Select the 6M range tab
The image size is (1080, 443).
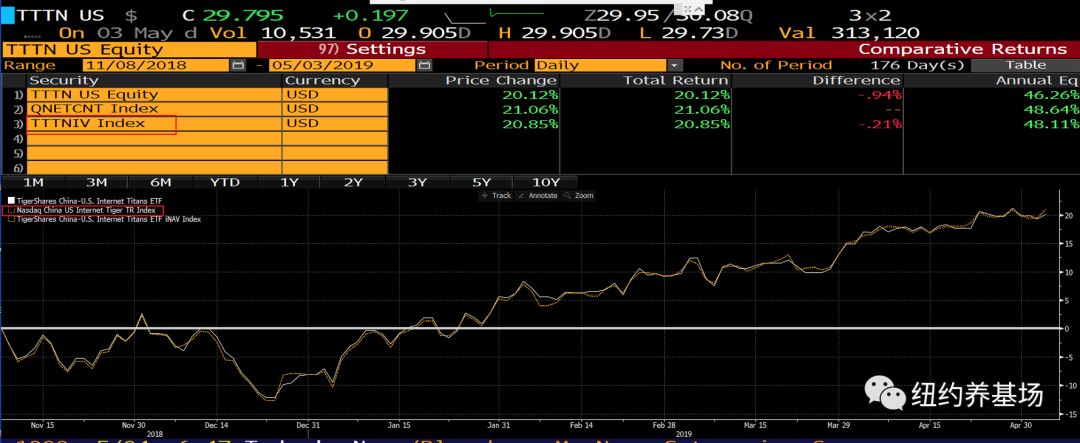160,182
